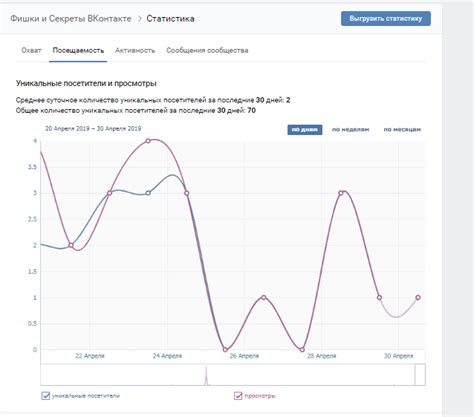Open the Охват tab
The width and height of the screenshot is (474, 417).
click(x=31, y=50)
